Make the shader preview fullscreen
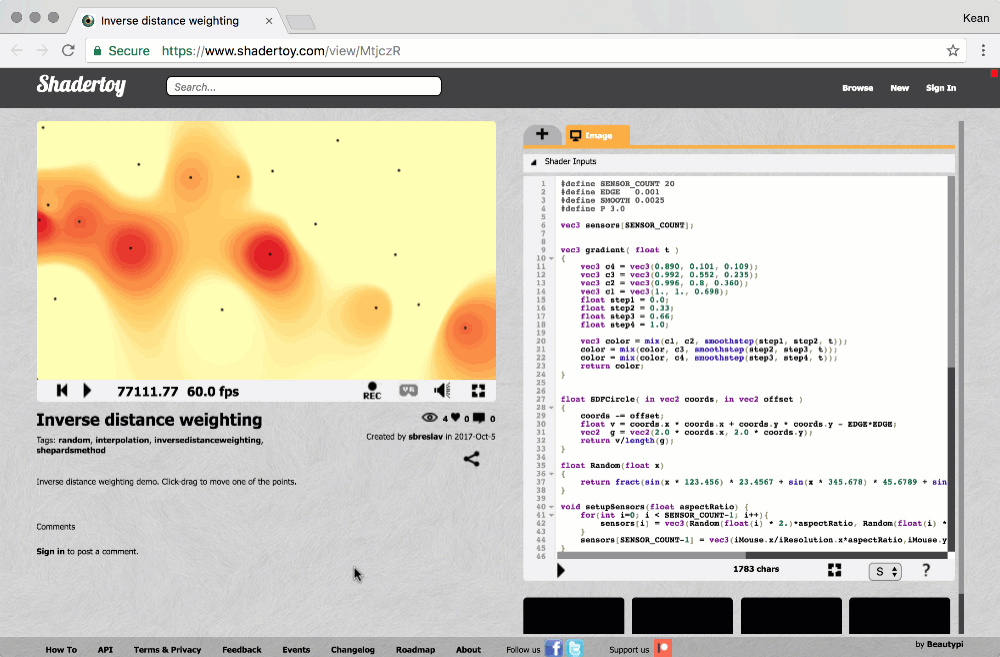 tap(478, 391)
